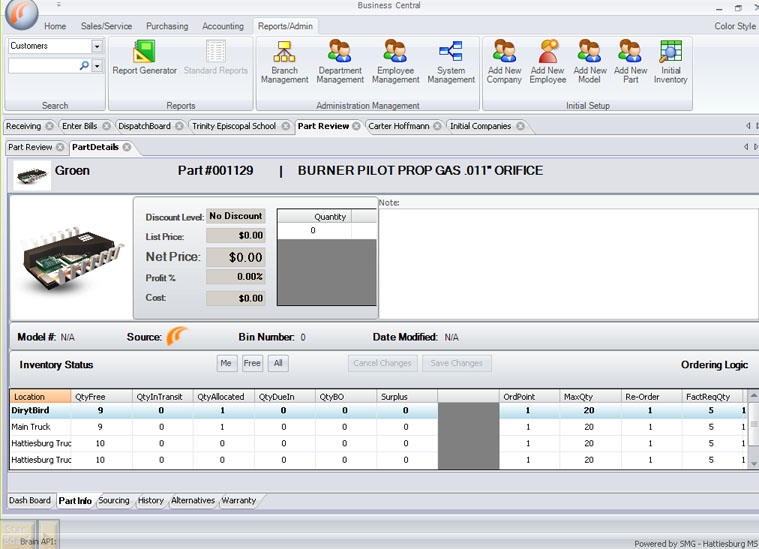Open the Customers search type dropdown

[x=97, y=46]
